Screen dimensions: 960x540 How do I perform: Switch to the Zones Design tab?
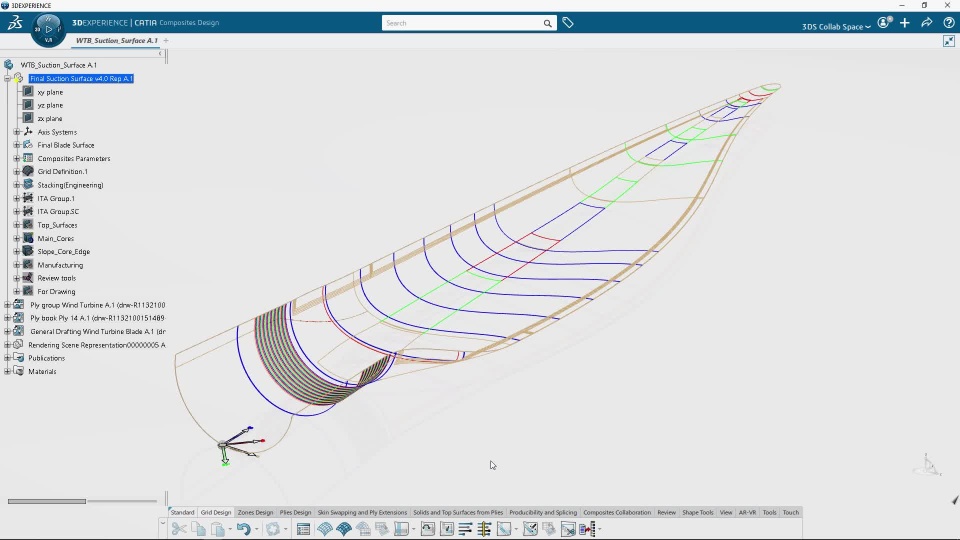coord(255,512)
